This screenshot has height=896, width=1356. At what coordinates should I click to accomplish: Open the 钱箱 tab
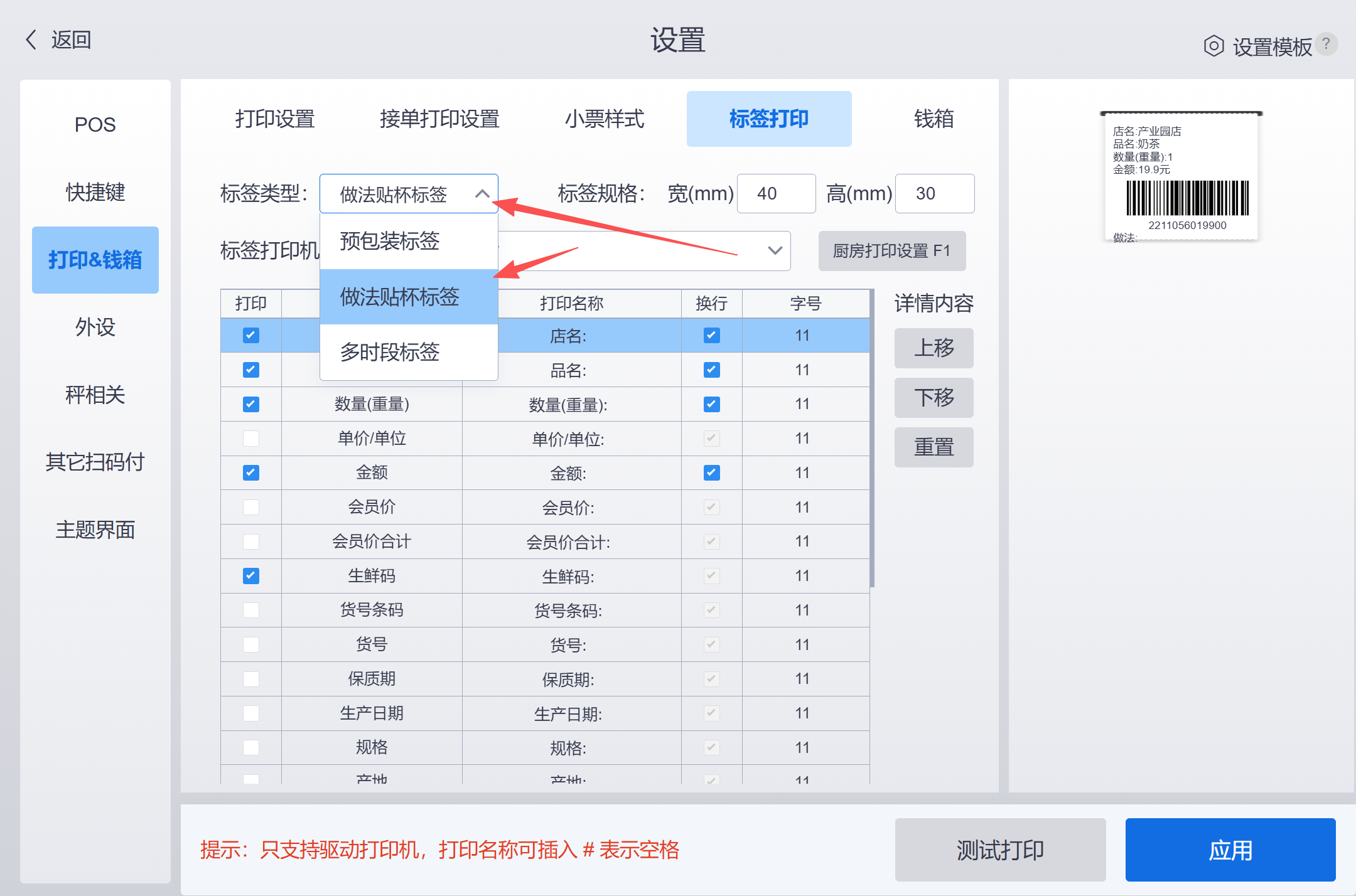(x=934, y=119)
